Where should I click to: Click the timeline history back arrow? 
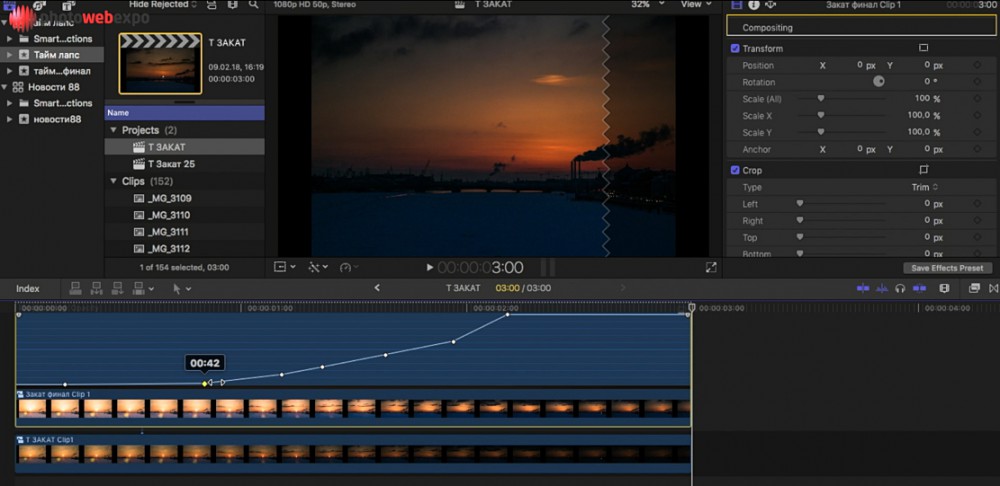377,288
